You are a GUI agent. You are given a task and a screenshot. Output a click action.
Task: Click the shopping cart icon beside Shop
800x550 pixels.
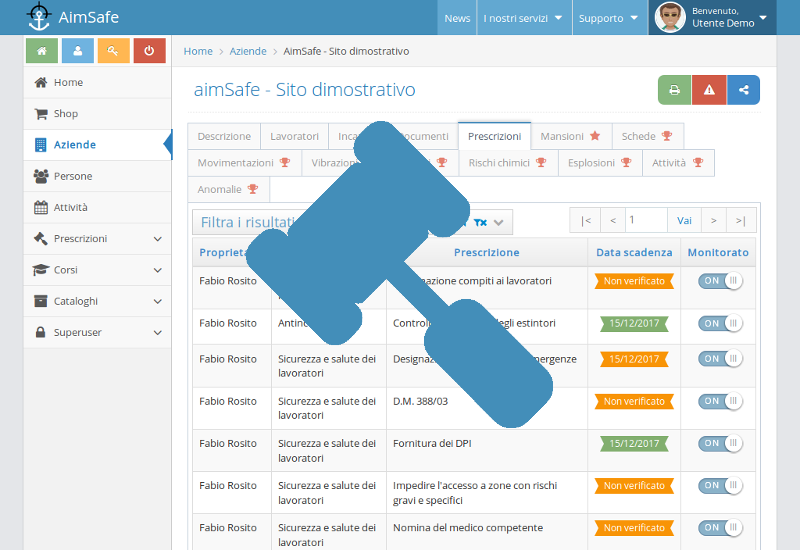click(41, 114)
